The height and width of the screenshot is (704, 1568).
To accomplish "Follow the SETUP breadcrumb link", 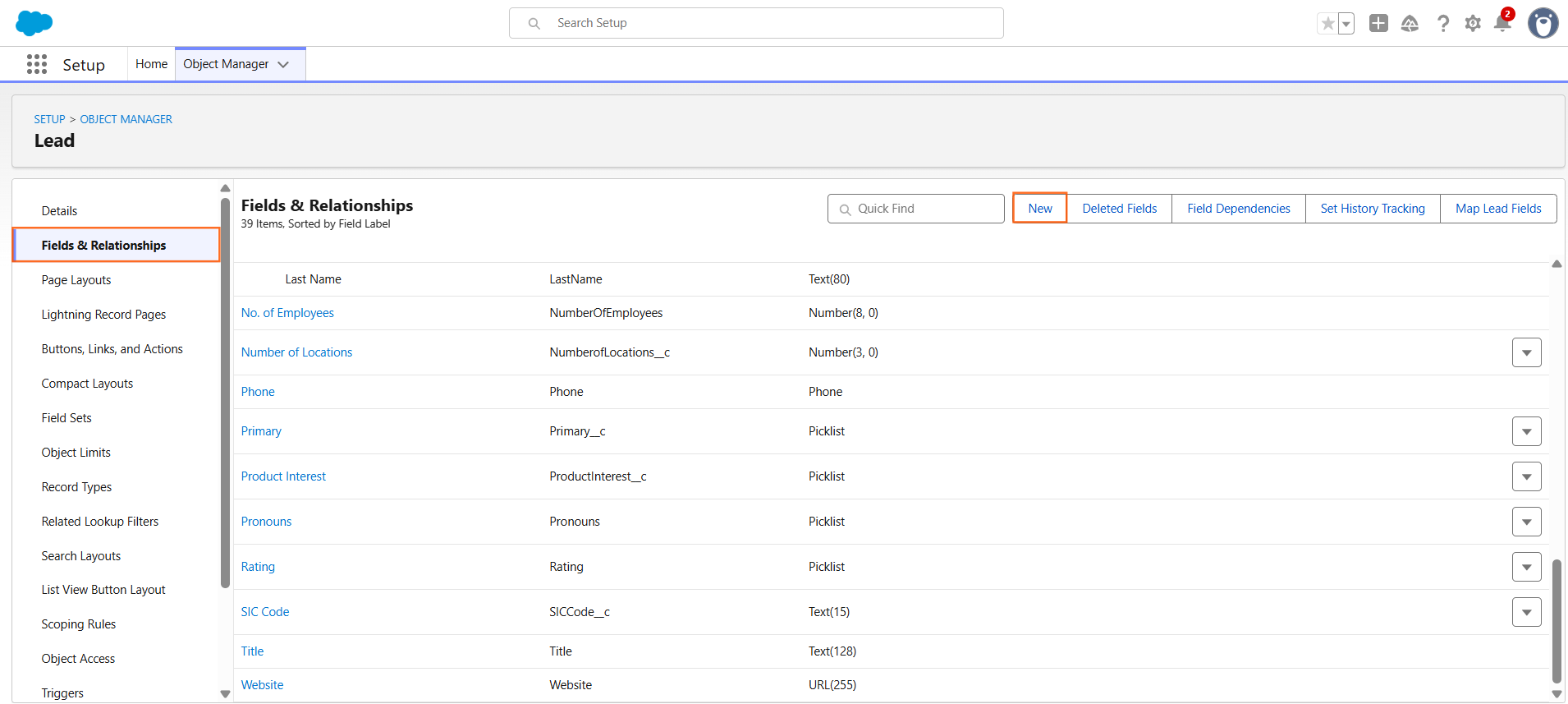I will 49,119.
